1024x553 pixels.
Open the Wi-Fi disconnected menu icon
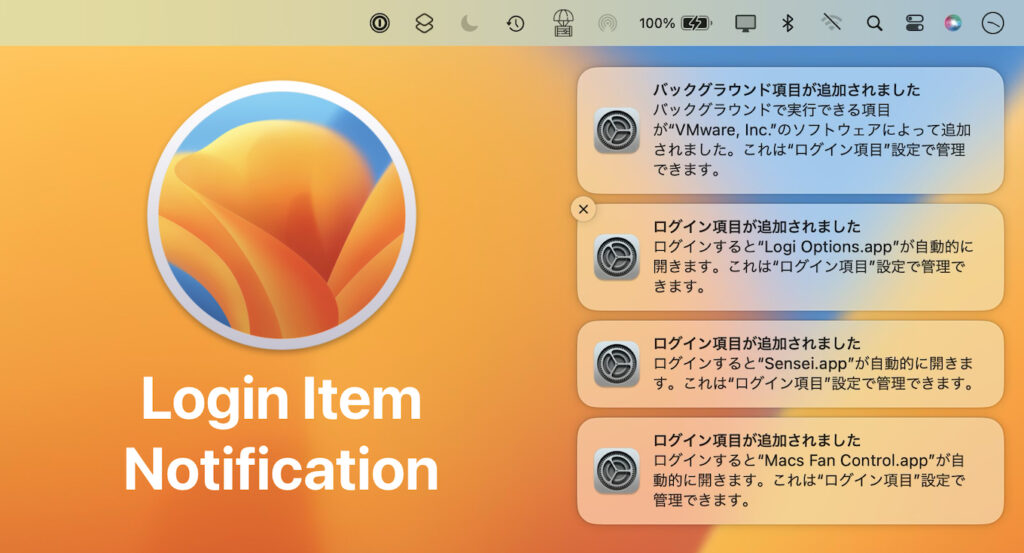click(831, 24)
